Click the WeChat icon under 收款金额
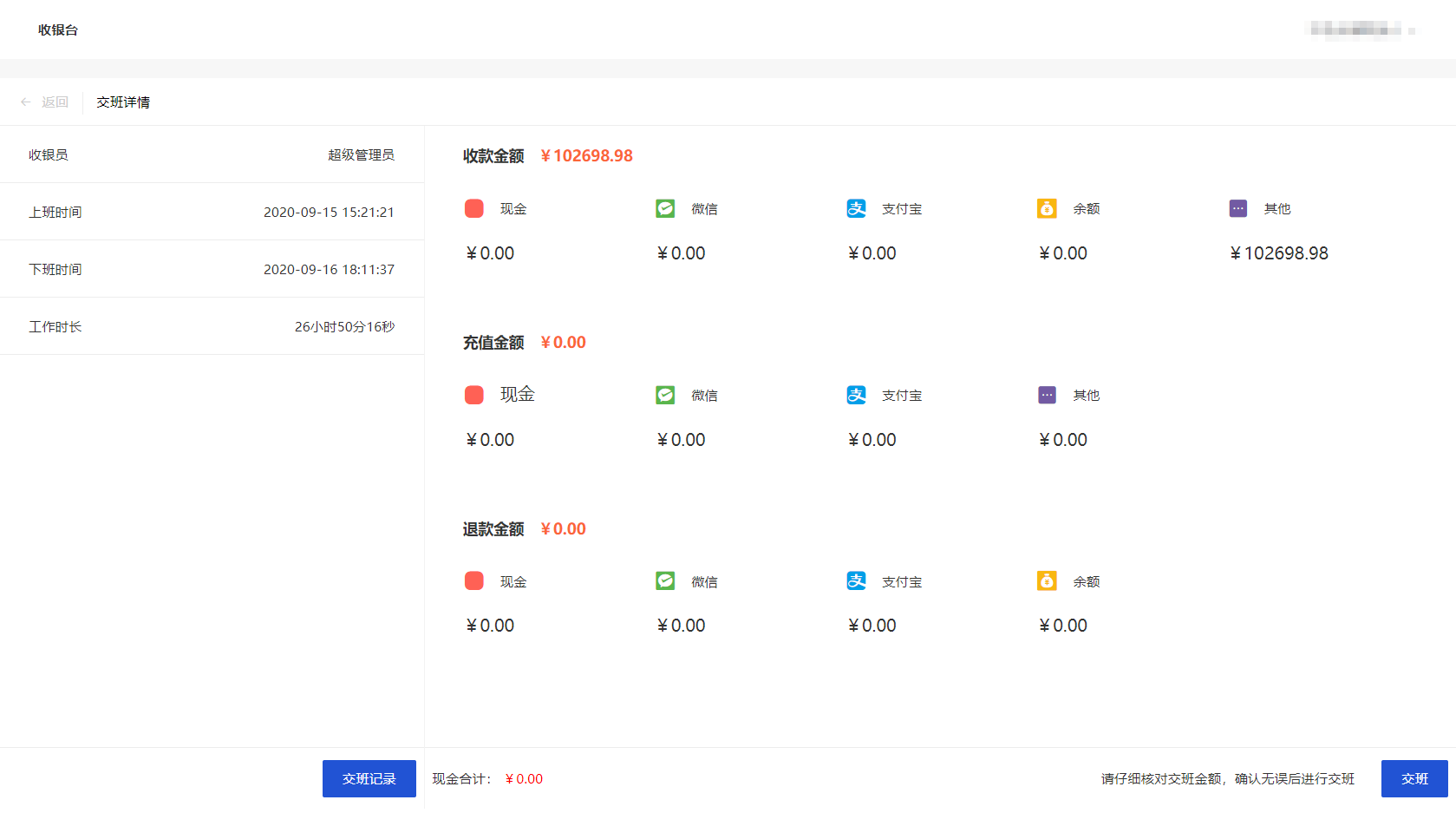 665,208
